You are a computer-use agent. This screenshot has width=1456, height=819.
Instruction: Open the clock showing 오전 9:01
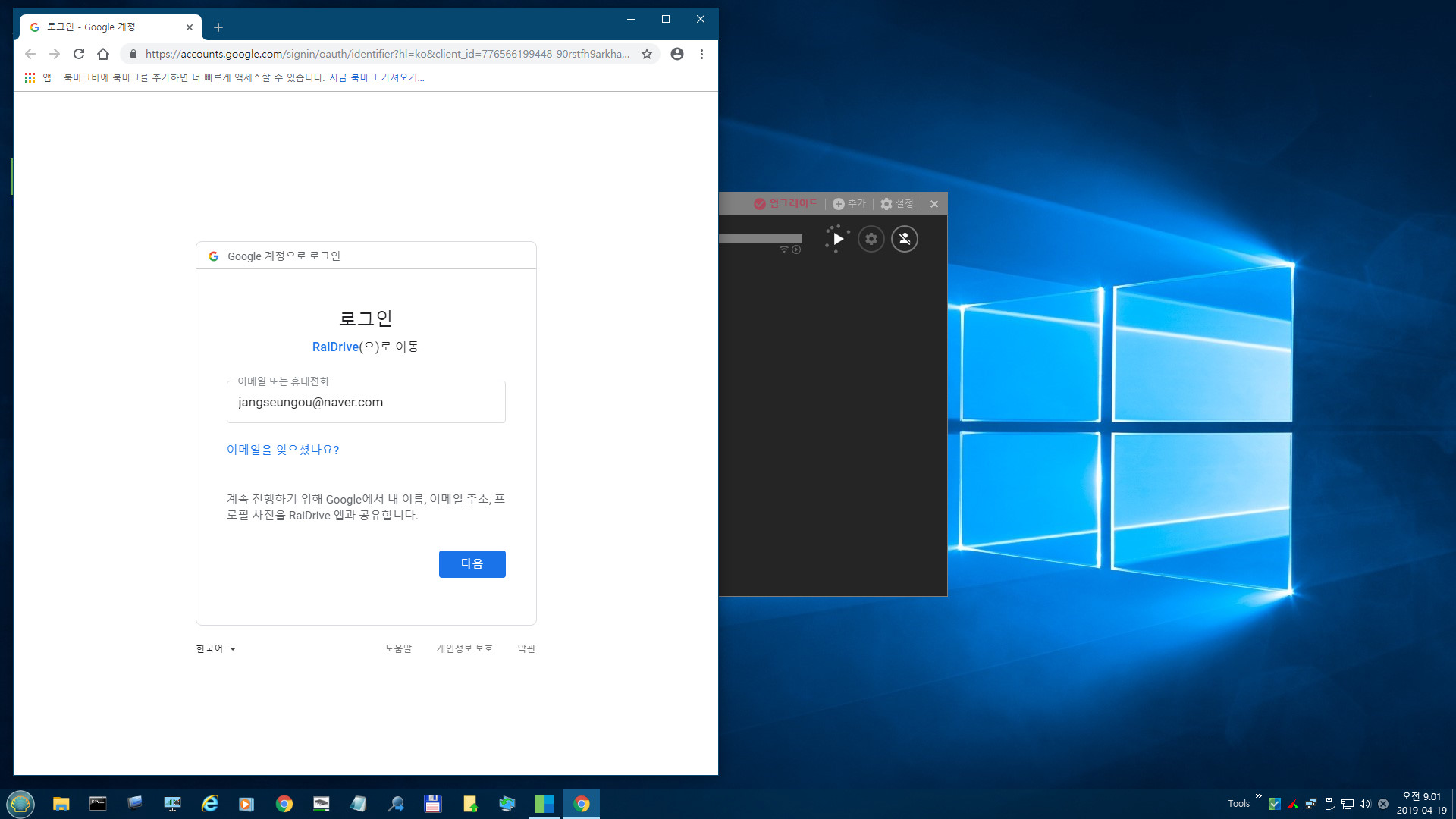tap(1422, 804)
